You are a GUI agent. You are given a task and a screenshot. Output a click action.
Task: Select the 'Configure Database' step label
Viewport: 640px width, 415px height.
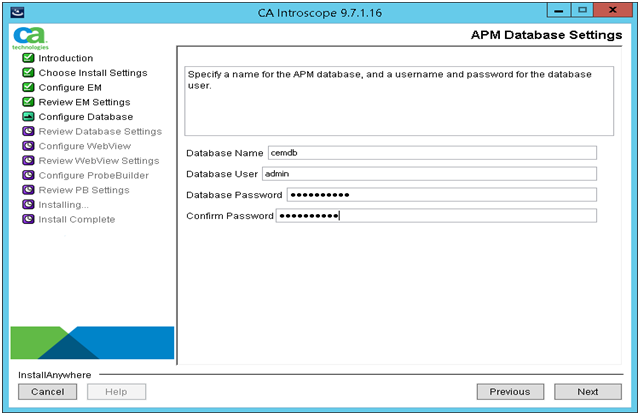click(86, 117)
